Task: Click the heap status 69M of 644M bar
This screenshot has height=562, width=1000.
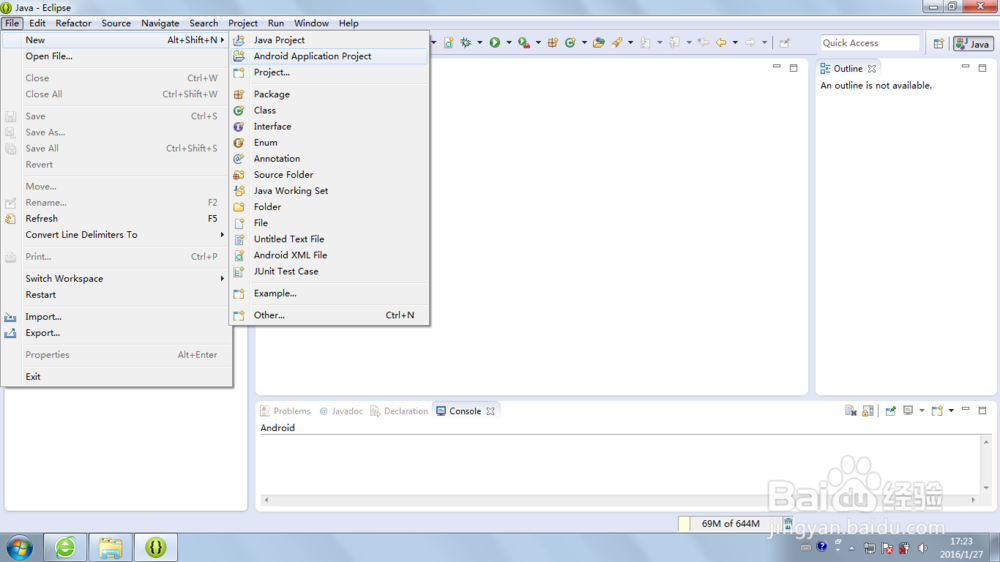Action: pos(731,524)
